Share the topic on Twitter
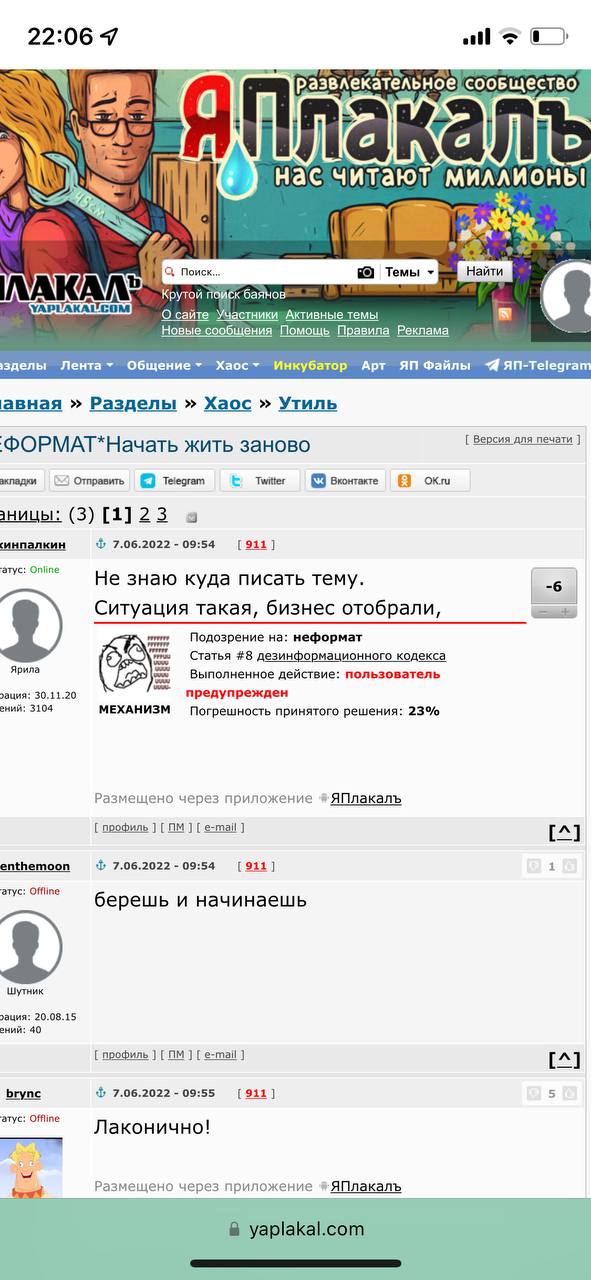Viewport: 591px width, 1280px height. 260,481
